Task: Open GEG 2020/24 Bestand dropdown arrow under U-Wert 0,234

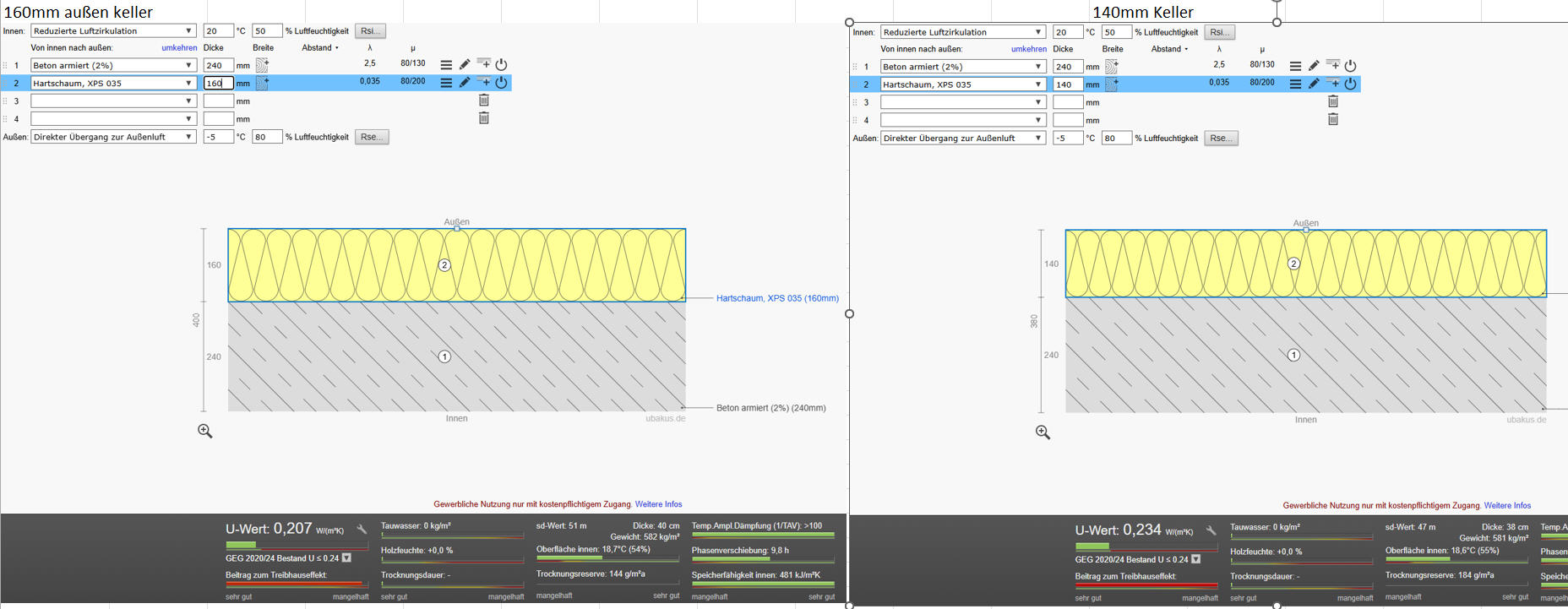Action: pos(1195,559)
